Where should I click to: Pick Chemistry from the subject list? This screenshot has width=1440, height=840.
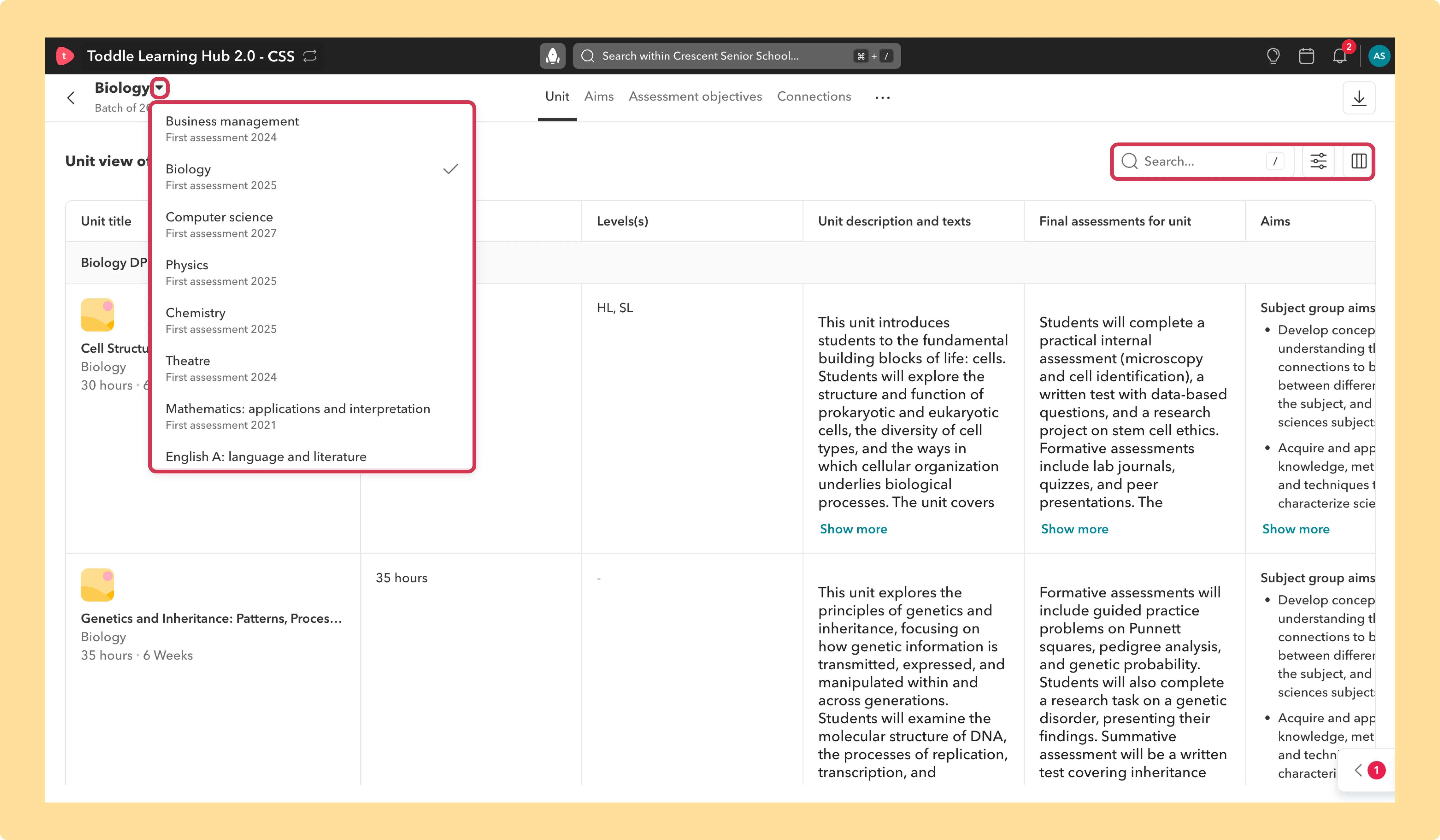tap(312, 321)
